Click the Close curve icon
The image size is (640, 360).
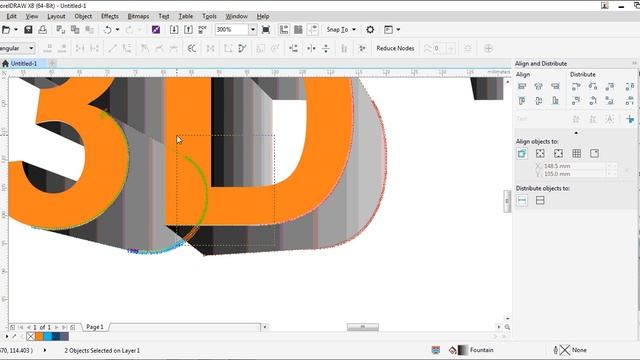[x=242, y=49]
